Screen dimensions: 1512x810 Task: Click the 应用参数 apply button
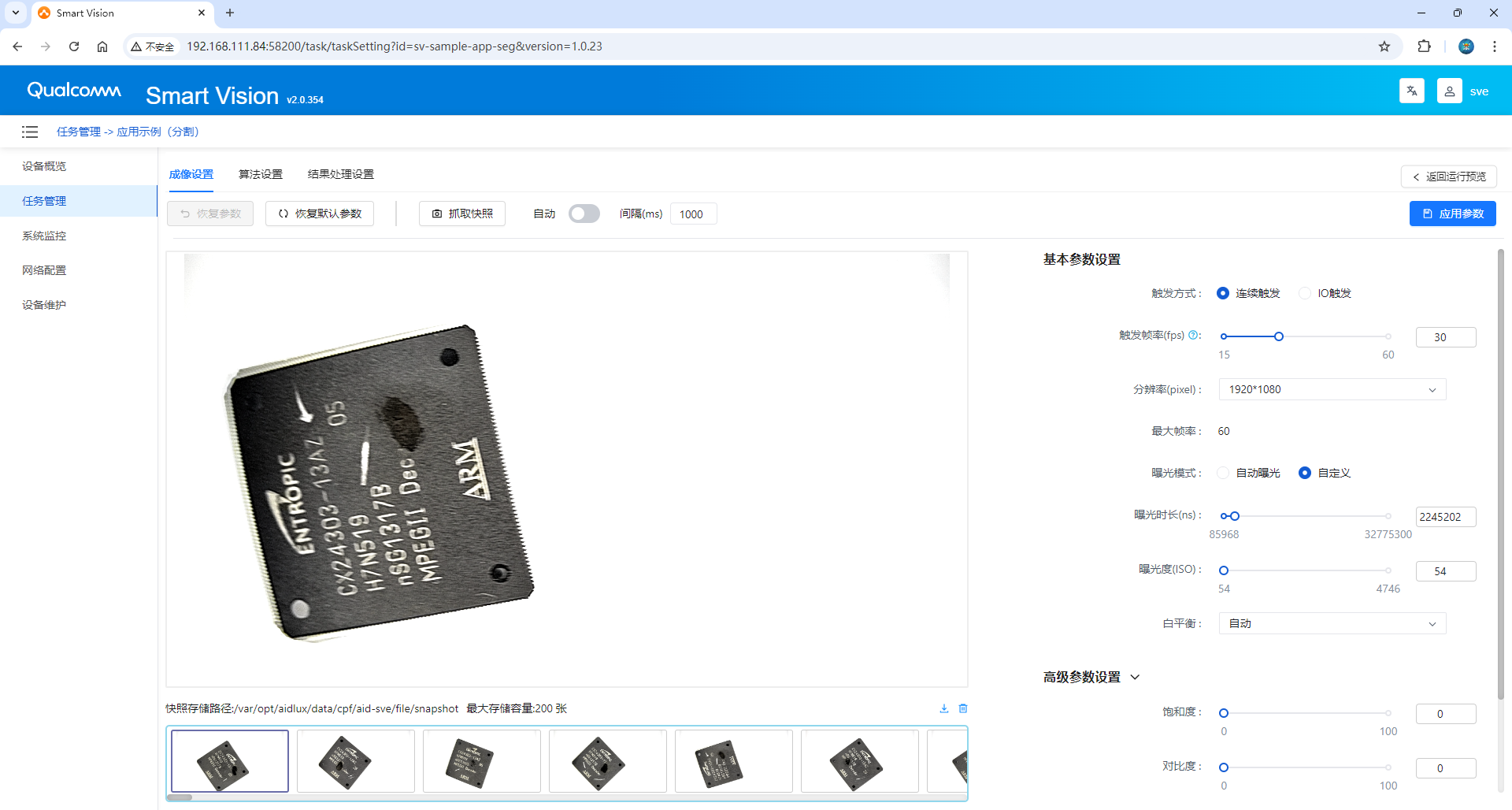point(1453,214)
